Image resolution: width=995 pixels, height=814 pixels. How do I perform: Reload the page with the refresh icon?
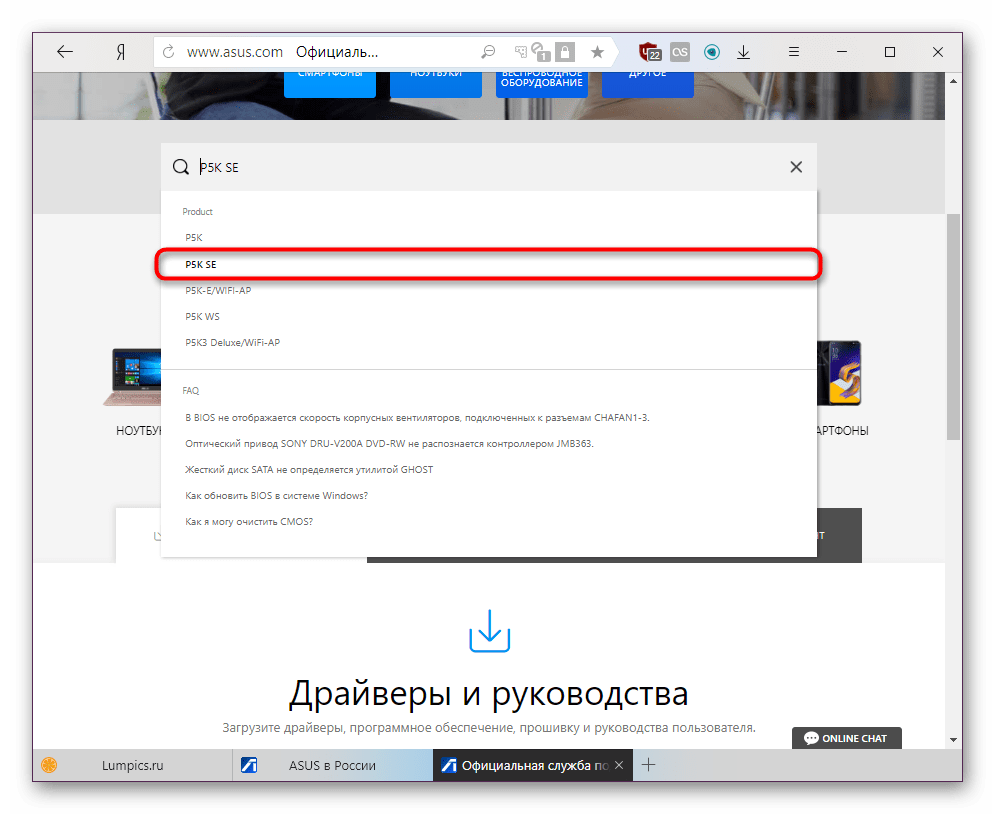(x=168, y=52)
